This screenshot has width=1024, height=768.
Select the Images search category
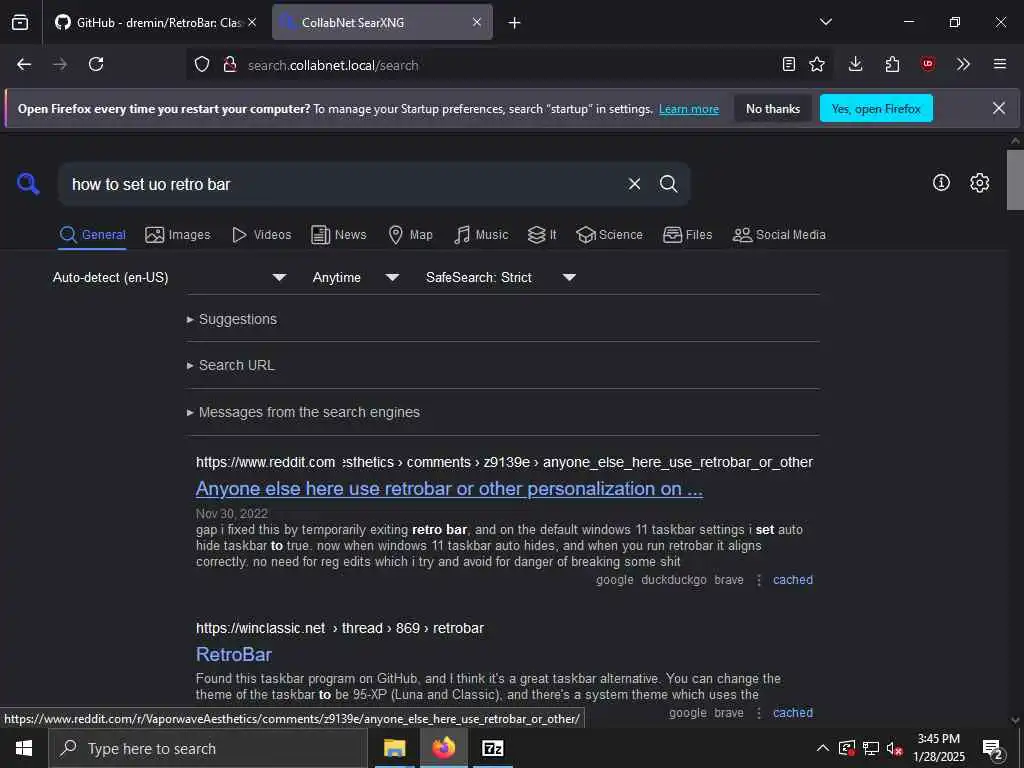pyautogui.click(x=178, y=235)
